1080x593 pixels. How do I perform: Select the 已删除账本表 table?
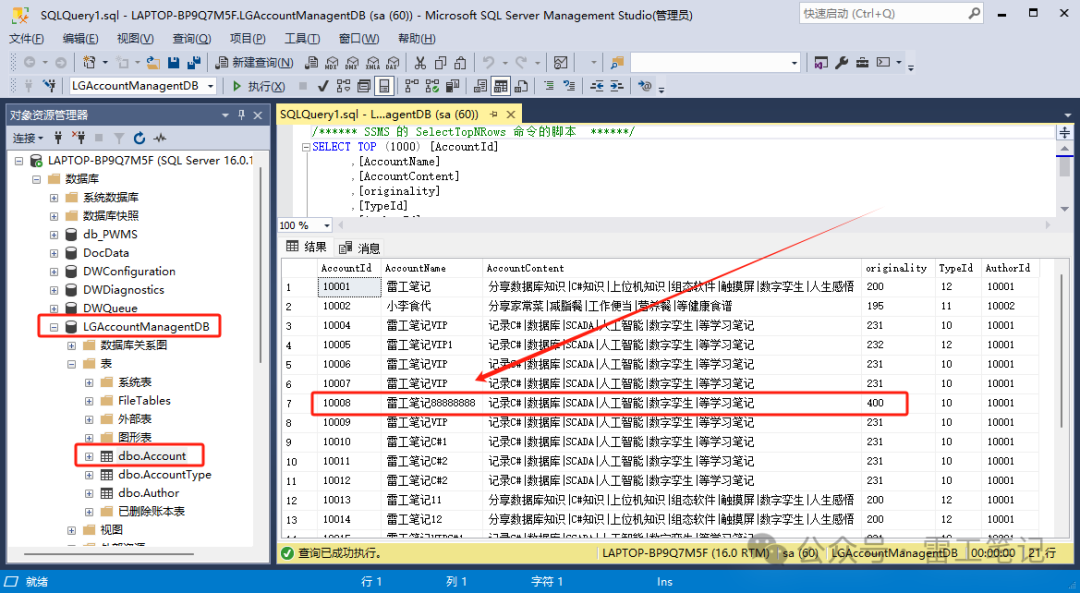(151, 511)
